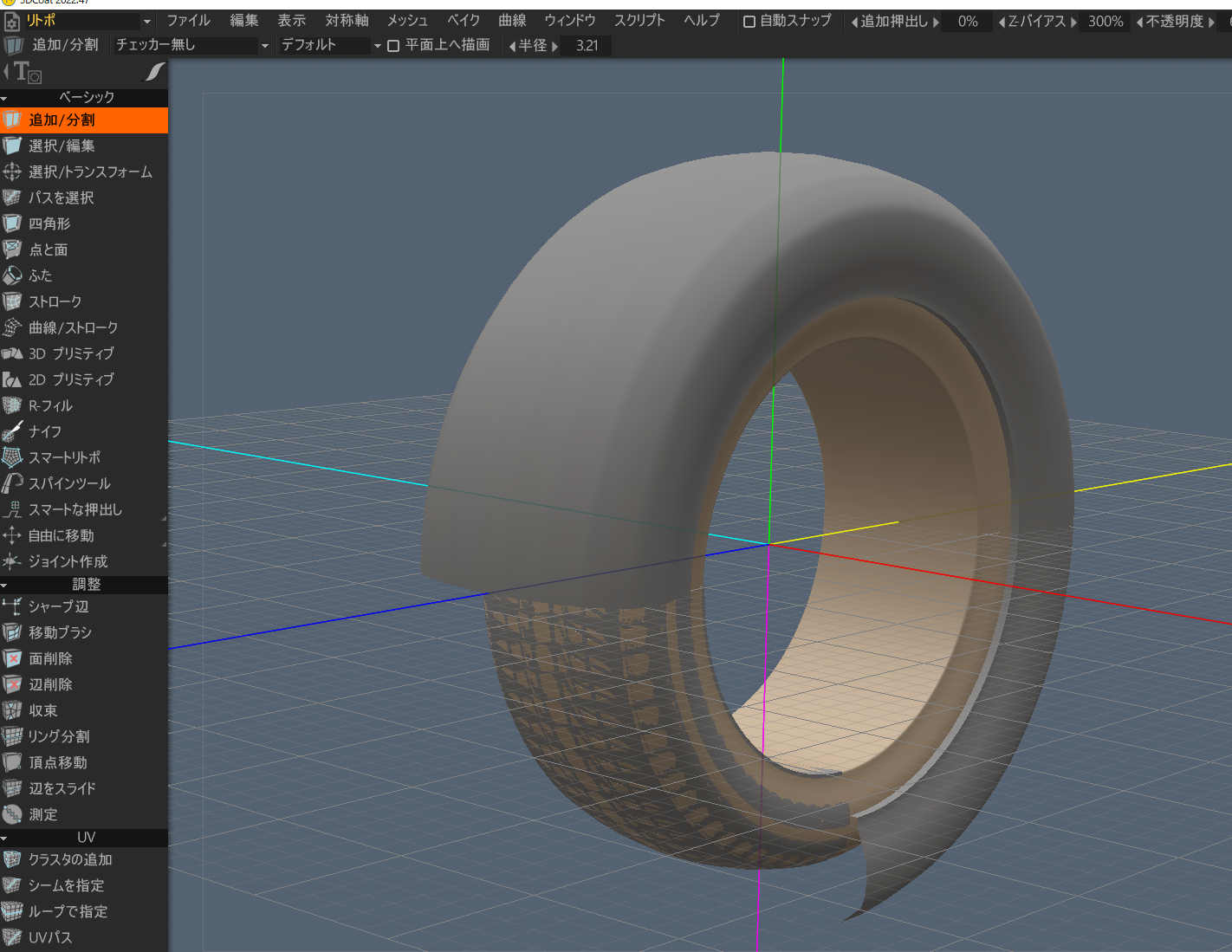This screenshot has height=952, width=1232.
Task: Click the brush stroke icon above the tool list
Action: pos(154,73)
